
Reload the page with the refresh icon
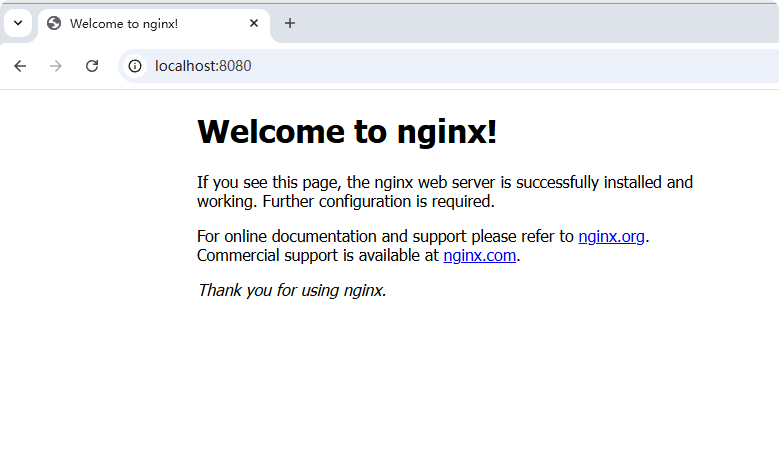tap(92, 66)
